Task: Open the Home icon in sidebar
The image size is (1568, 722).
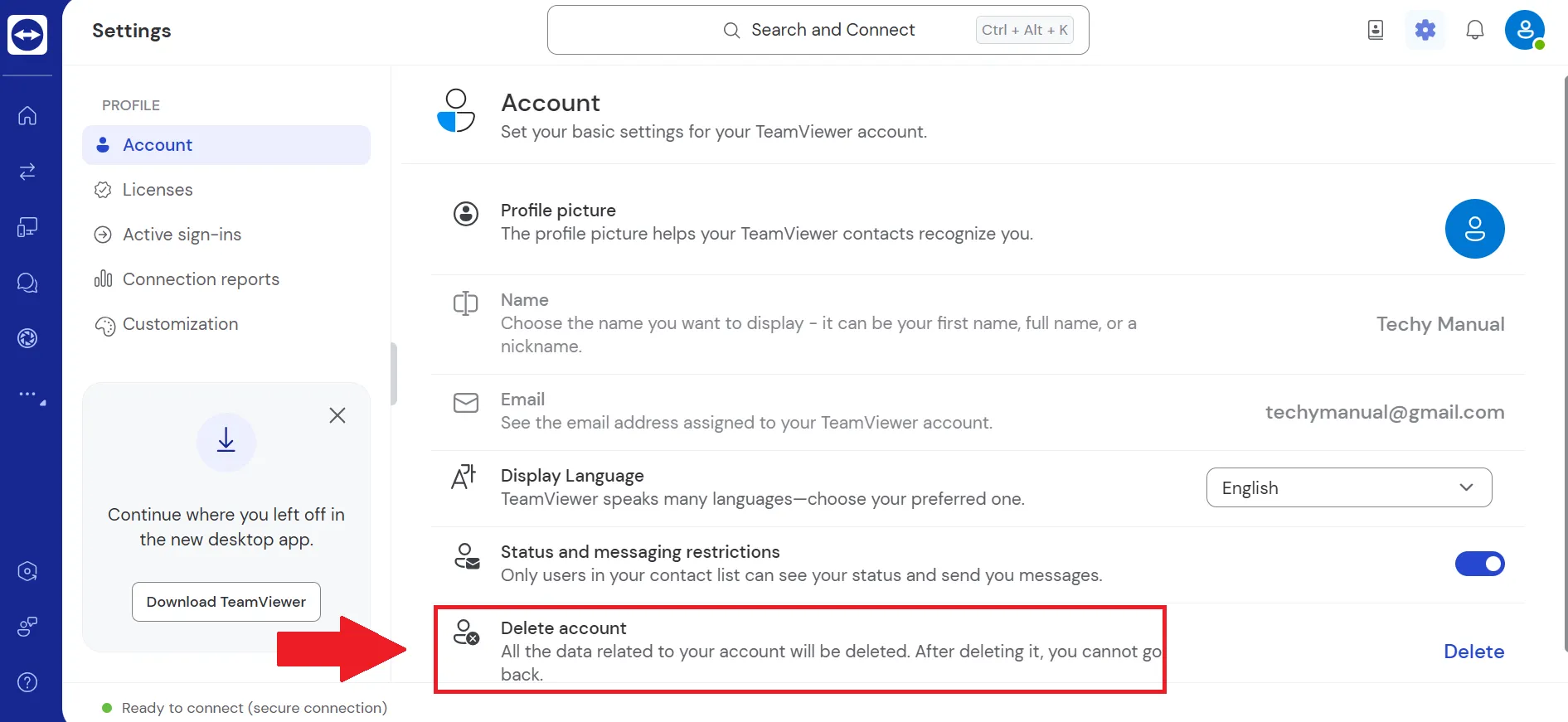Action: point(27,115)
